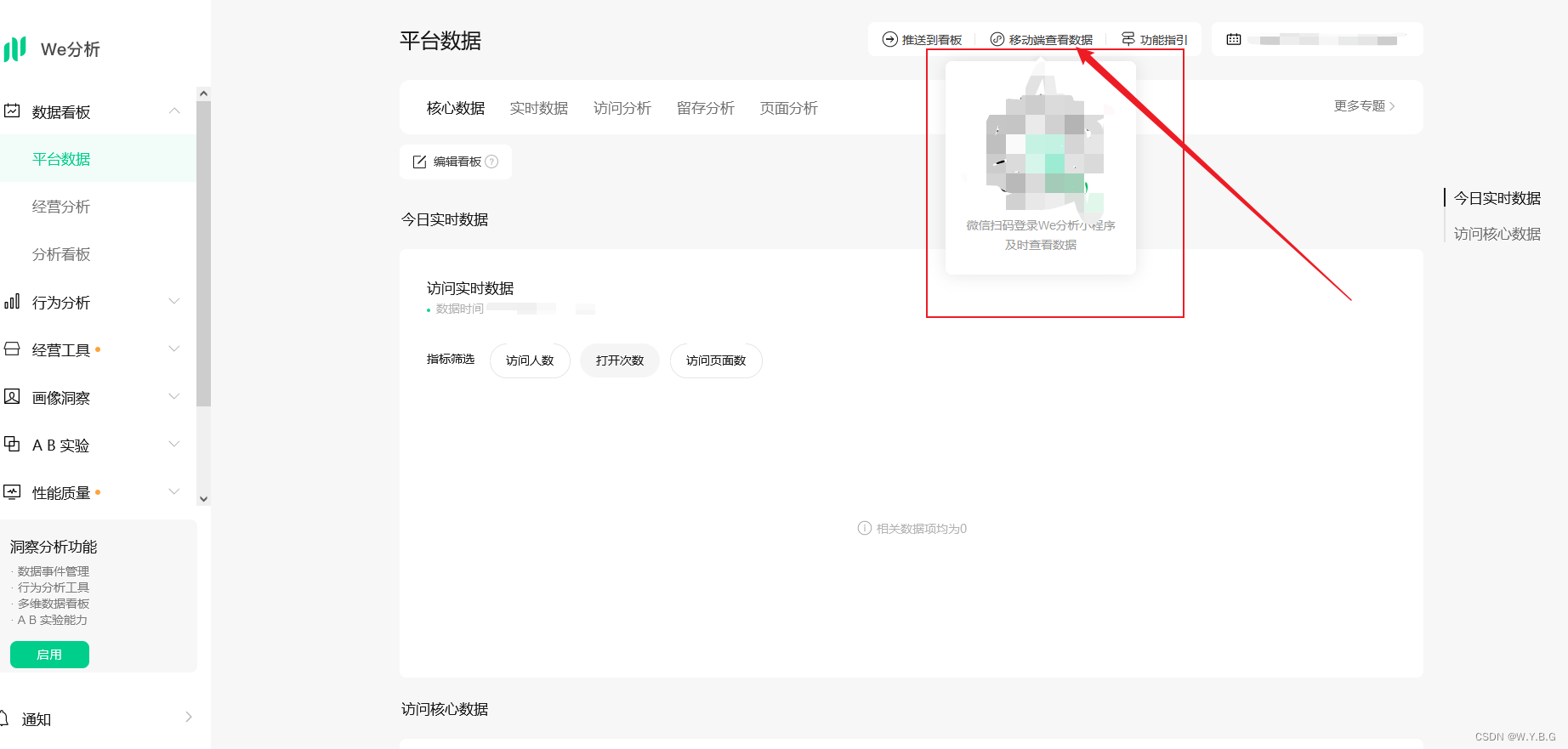Click the calendar icon in date picker

pos(1234,39)
